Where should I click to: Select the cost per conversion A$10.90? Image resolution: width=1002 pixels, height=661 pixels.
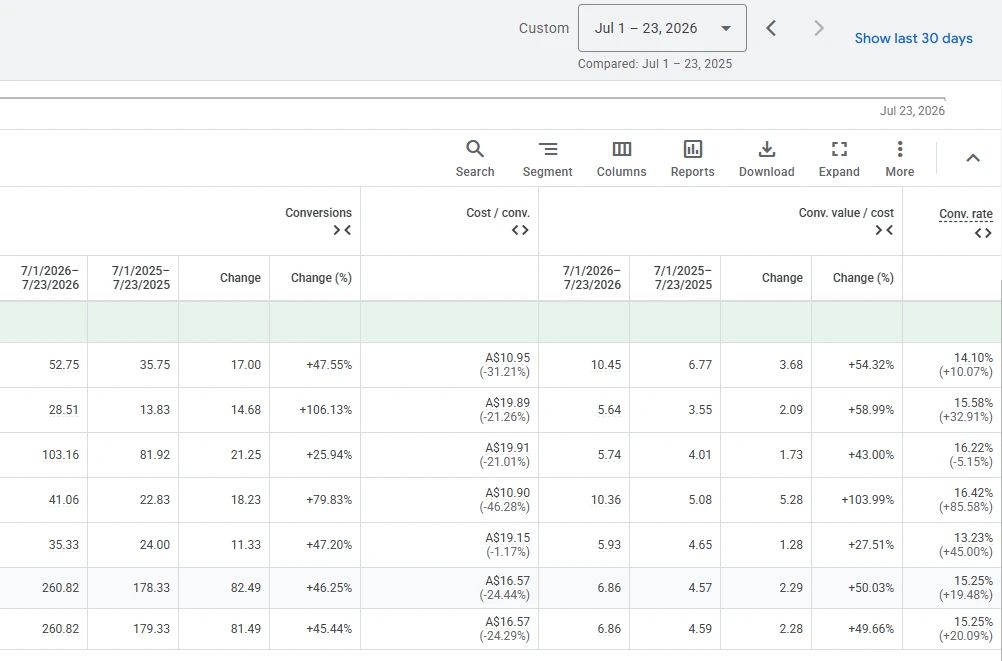pyautogui.click(x=507, y=493)
